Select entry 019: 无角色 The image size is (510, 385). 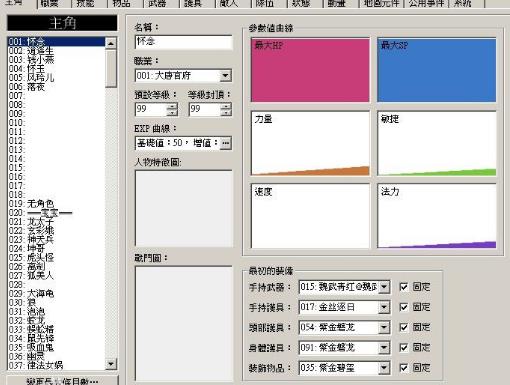point(56,204)
